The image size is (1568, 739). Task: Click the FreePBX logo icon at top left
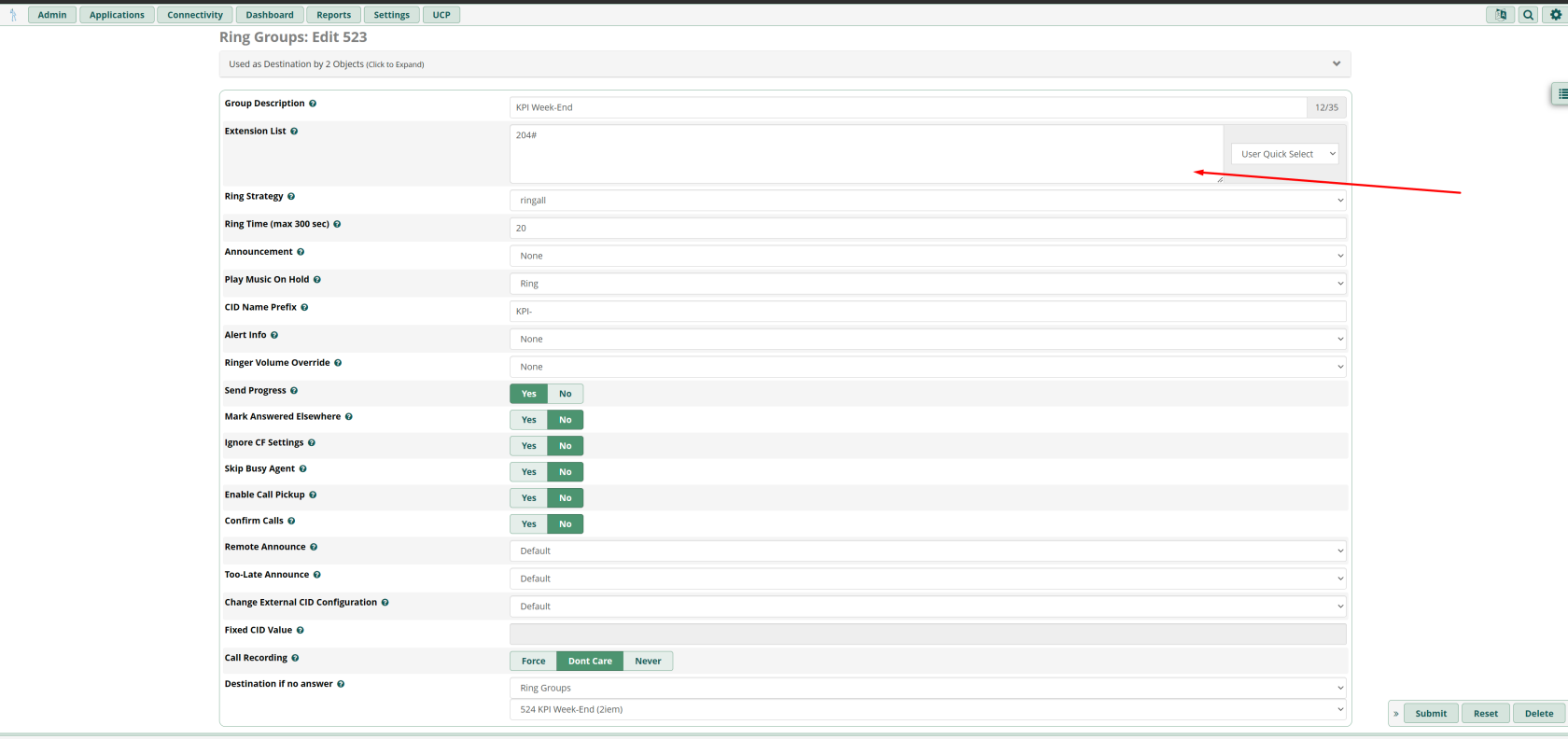coord(13,15)
